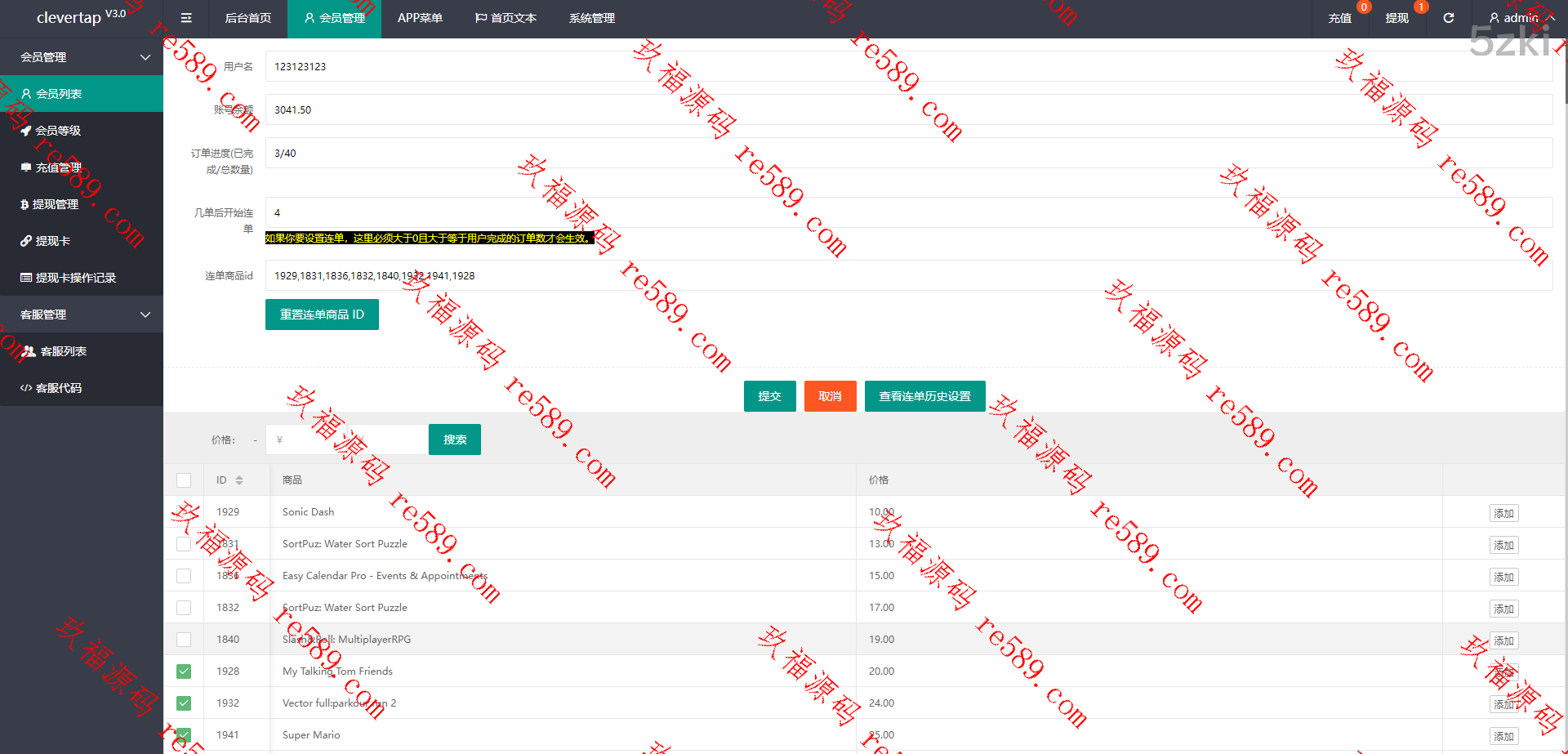
Task: Switch to the APP菜单 tab
Action: 420,18
